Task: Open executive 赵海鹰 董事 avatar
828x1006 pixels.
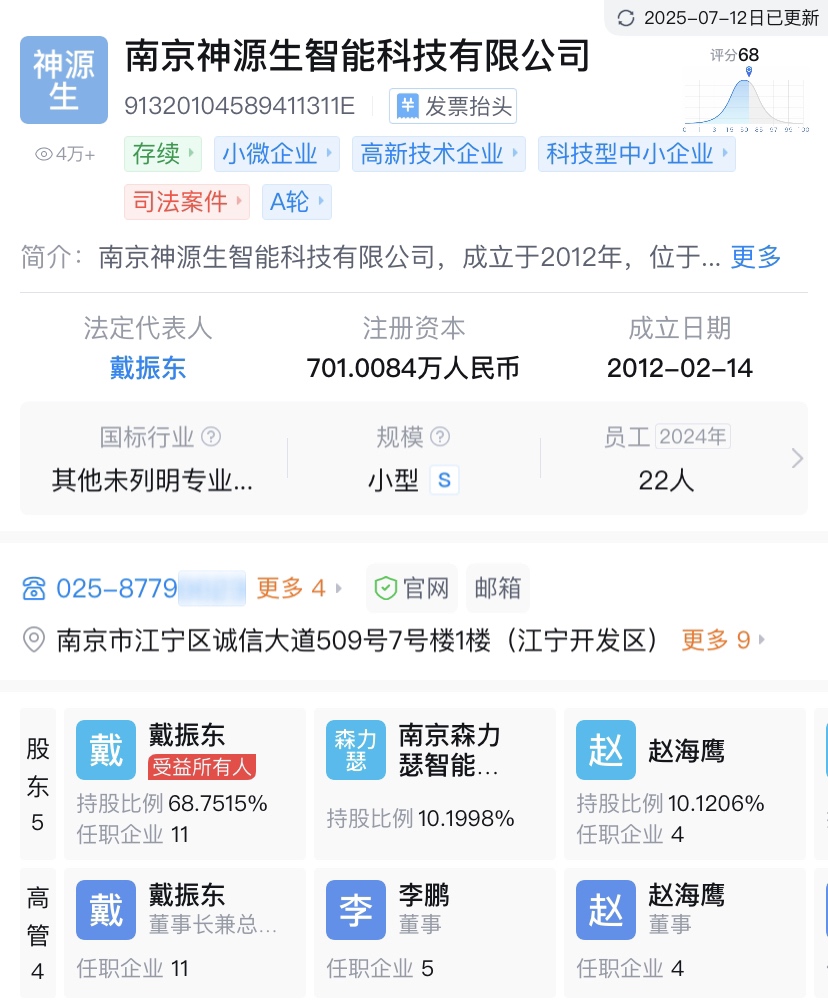Action: [x=605, y=910]
